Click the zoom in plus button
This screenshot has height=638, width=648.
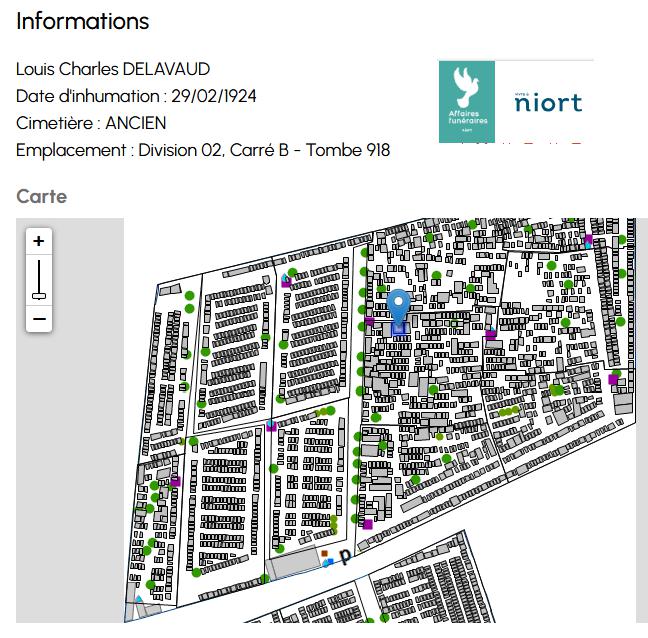pos(39,241)
